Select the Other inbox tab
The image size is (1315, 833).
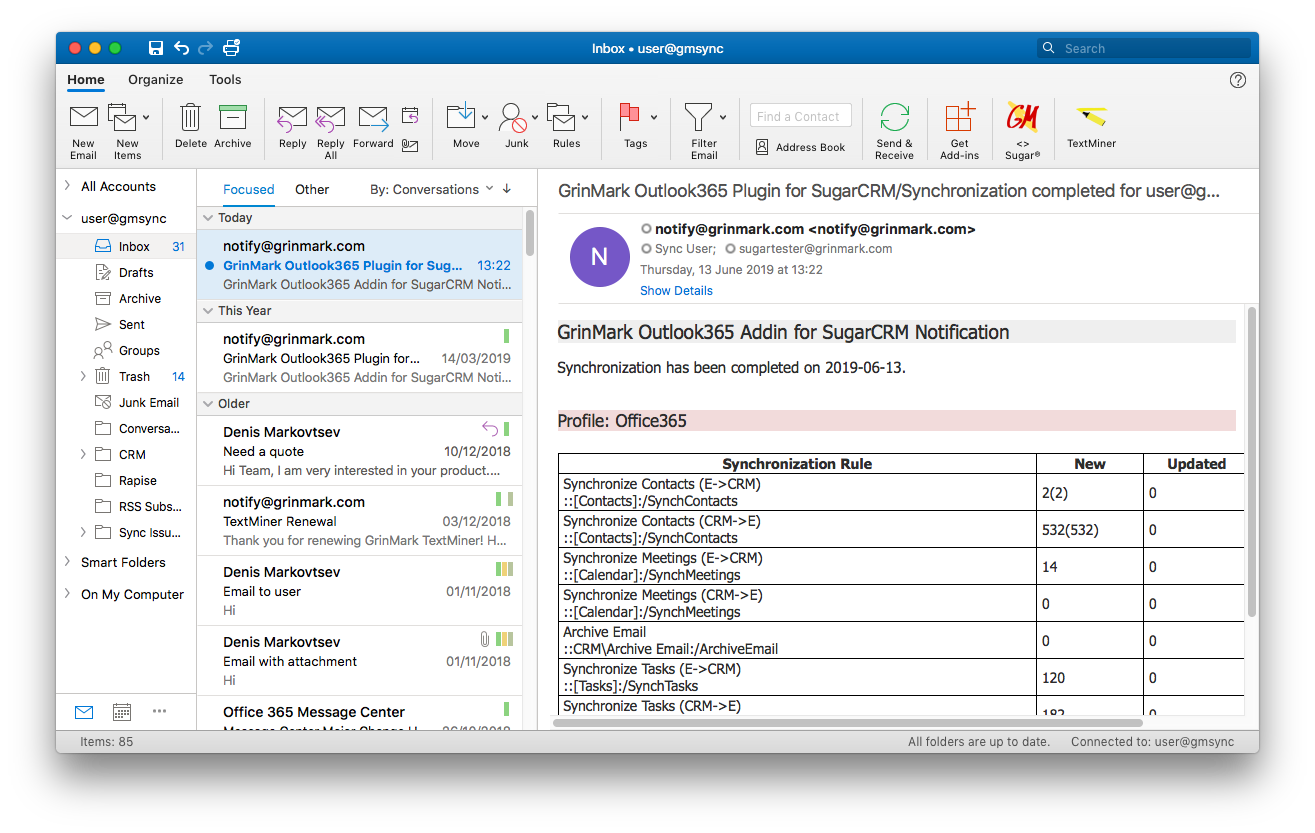pos(312,189)
